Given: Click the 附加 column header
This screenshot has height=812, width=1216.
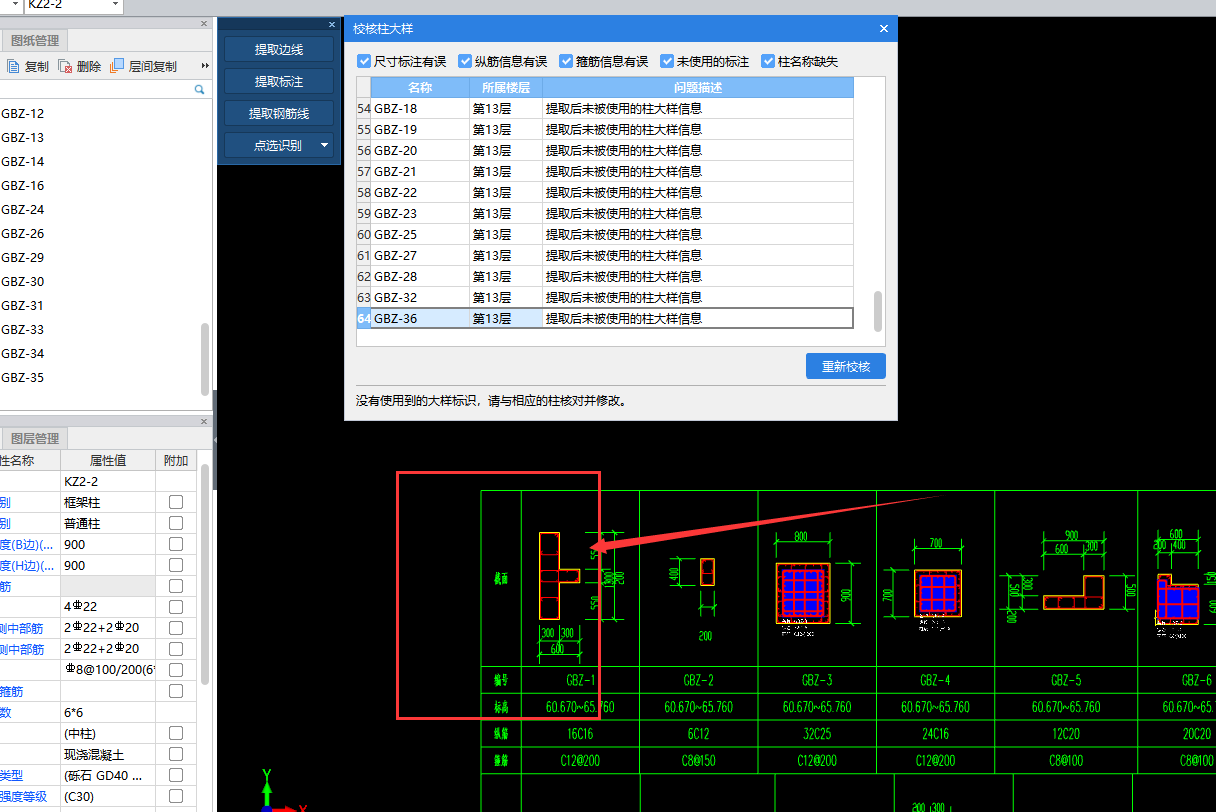Looking at the screenshot, I should pos(176,461).
